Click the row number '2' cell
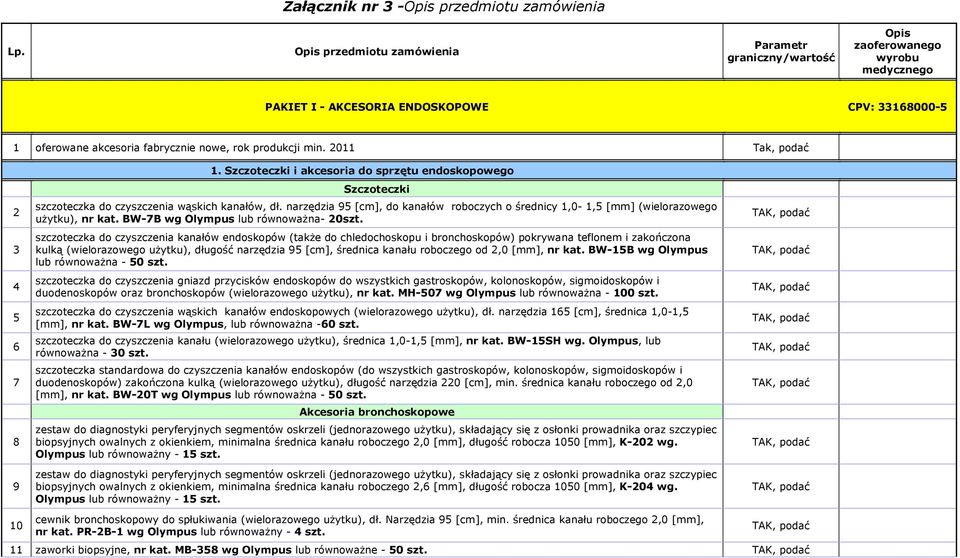 [x=17, y=213]
